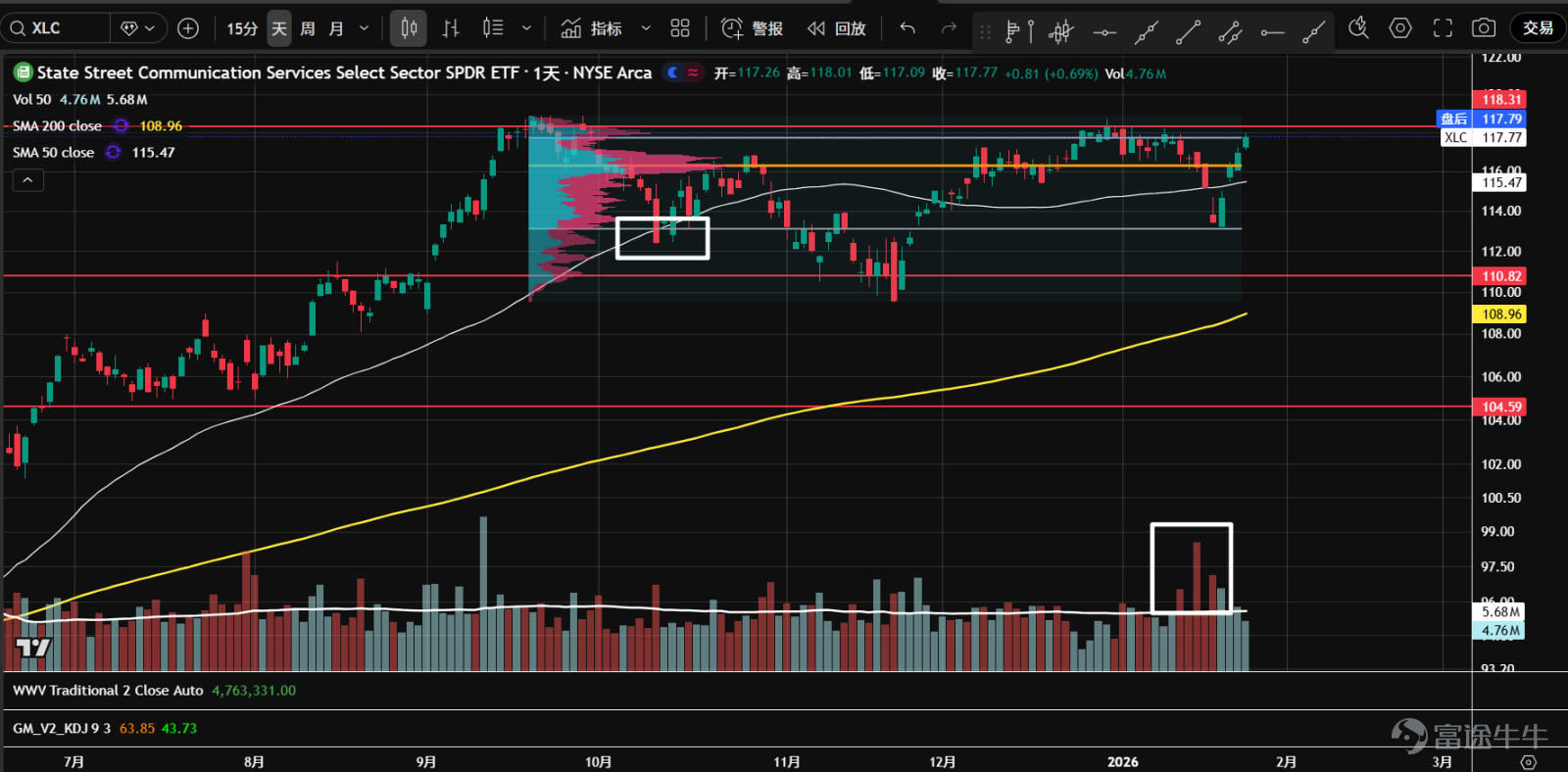Click the 104.59 red price label
1568x772 pixels.
(1500, 407)
